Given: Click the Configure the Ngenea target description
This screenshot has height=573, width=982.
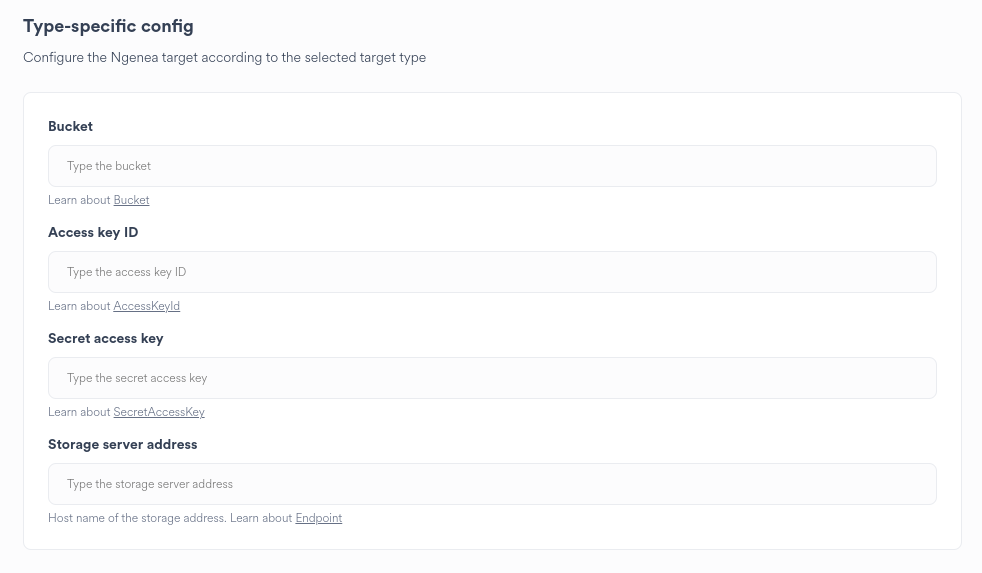Looking at the screenshot, I should click(x=224, y=57).
